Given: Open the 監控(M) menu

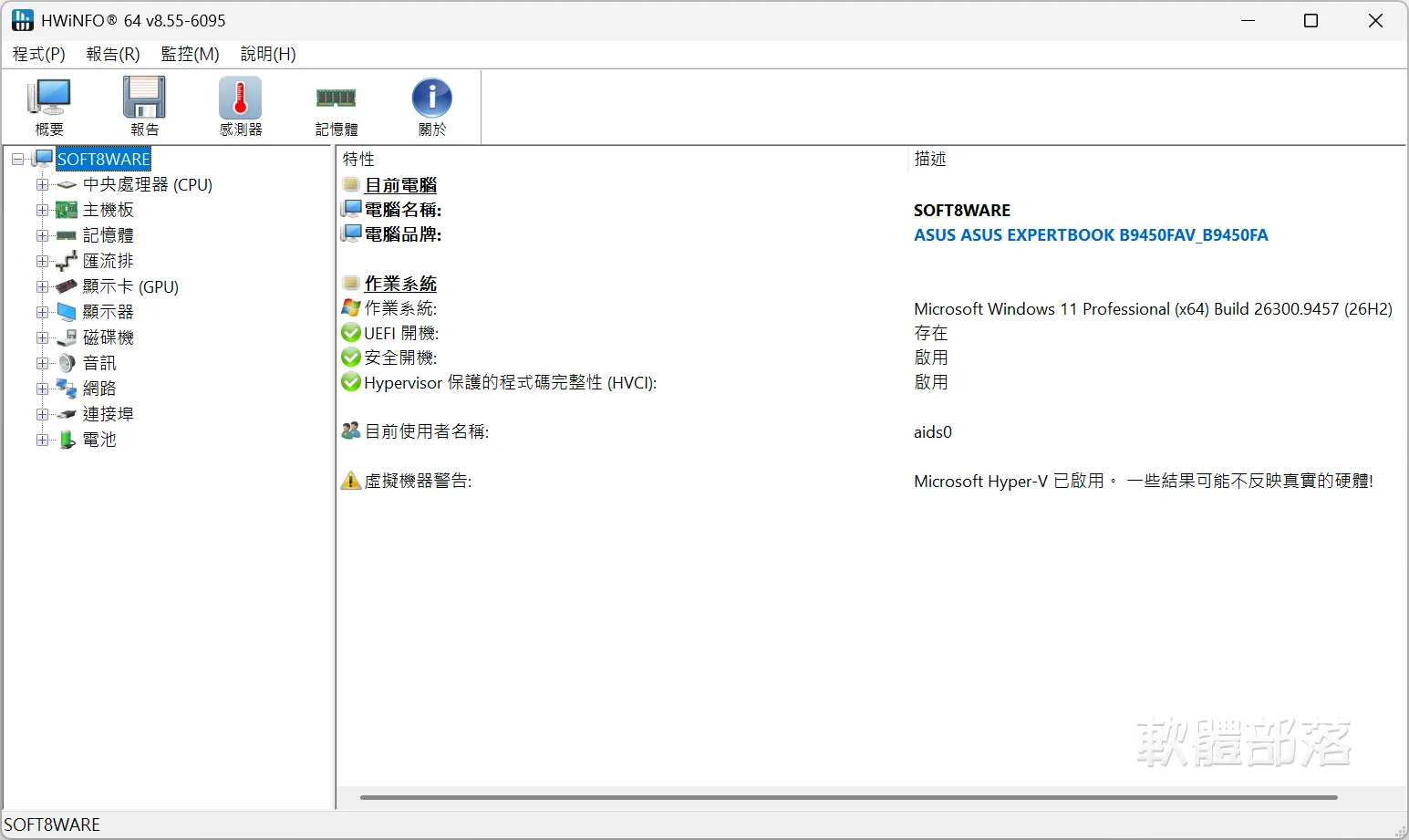Looking at the screenshot, I should 191,54.
